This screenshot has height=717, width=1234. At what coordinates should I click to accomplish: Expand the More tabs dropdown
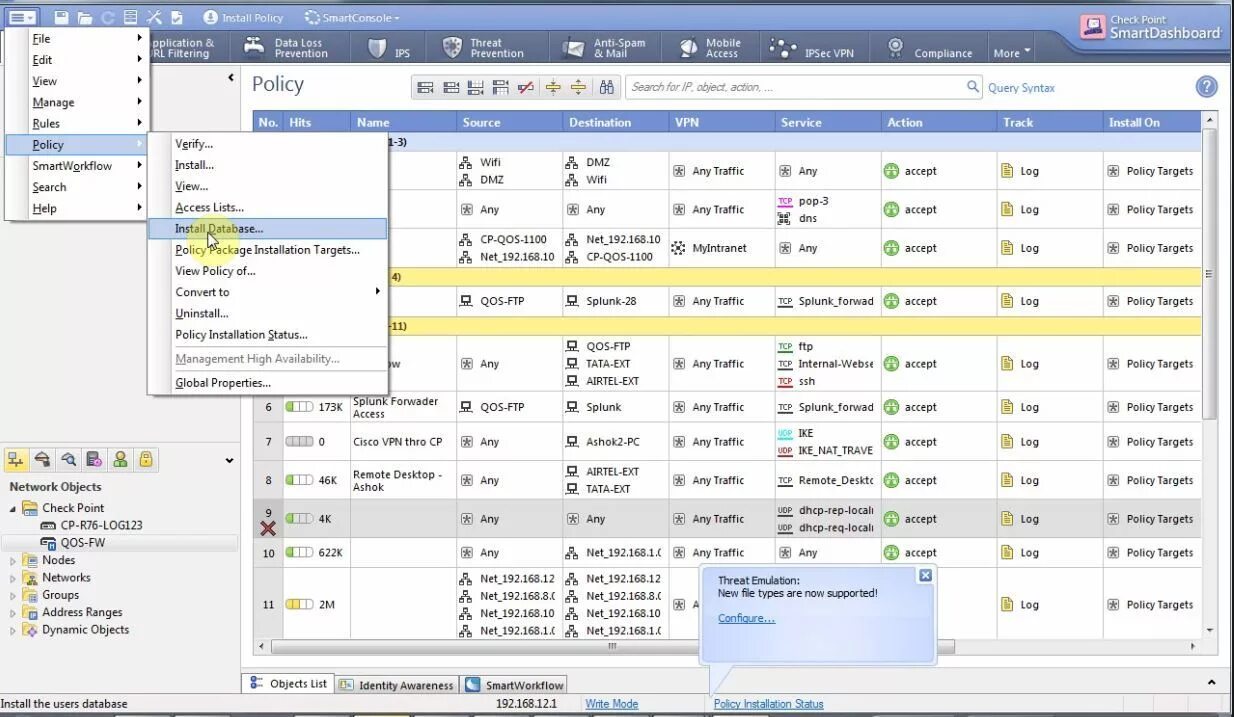point(1012,53)
